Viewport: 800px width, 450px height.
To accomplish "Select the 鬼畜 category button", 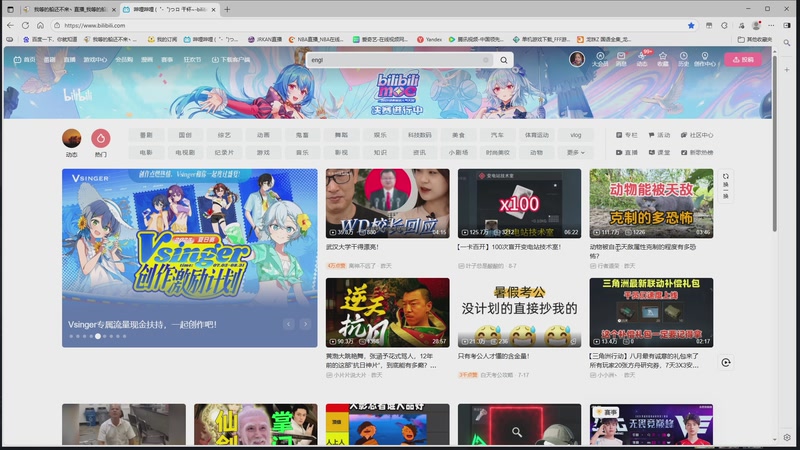I will [302, 135].
